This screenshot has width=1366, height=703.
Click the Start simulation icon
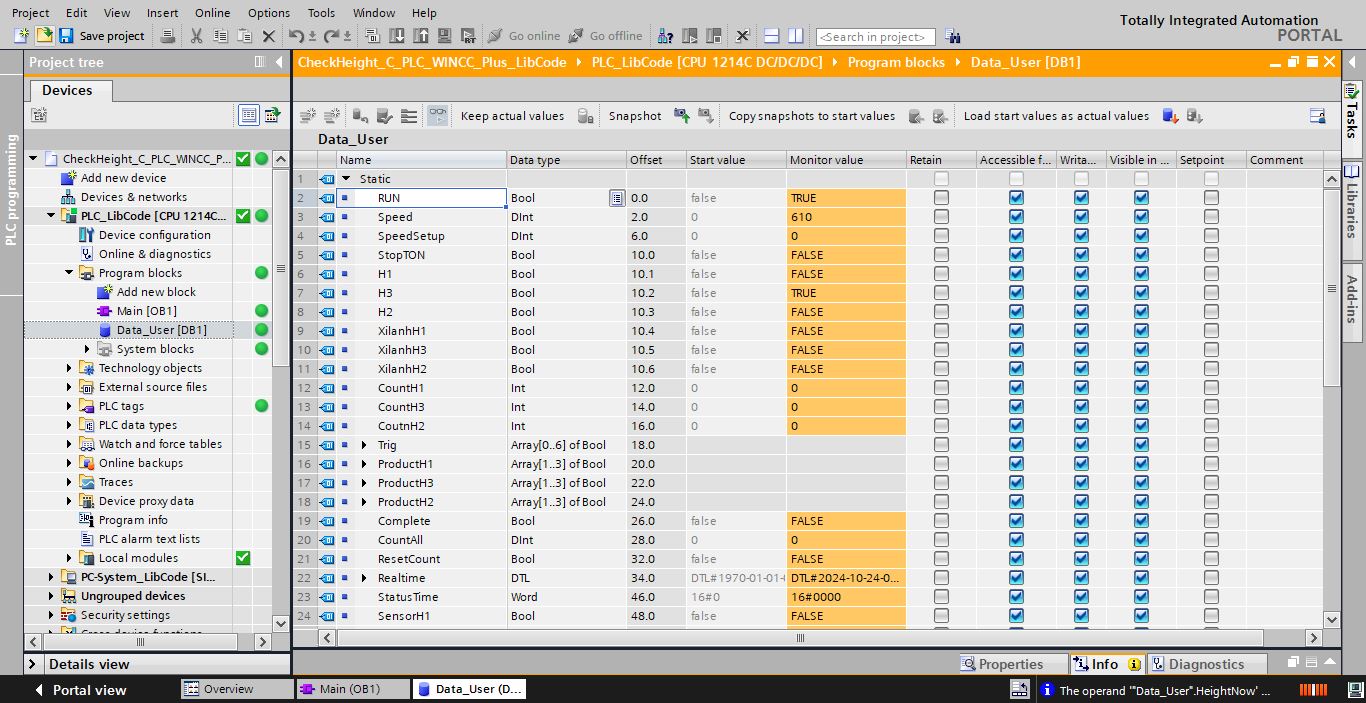tap(445, 36)
